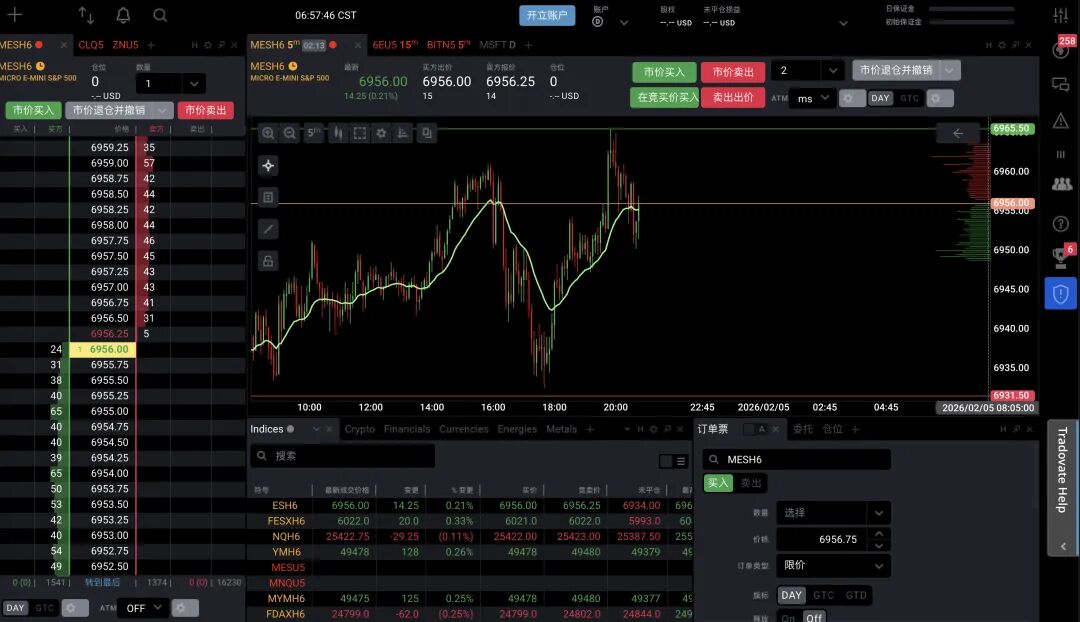1080x622 pixels.
Task: Expand the chart 市价退仓并撤销 dropdown arrow
Action: pos(951,70)
